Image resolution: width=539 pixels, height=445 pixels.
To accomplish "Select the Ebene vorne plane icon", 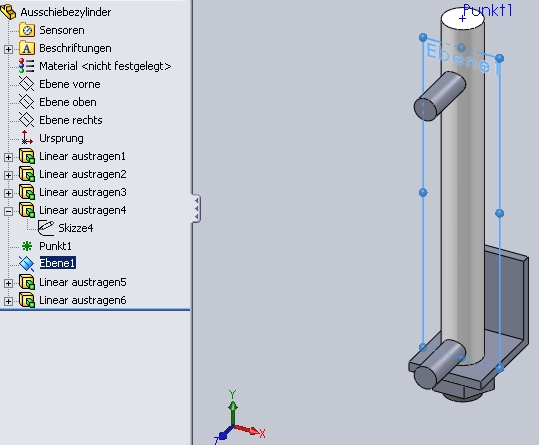I will (x=27, y=84).
